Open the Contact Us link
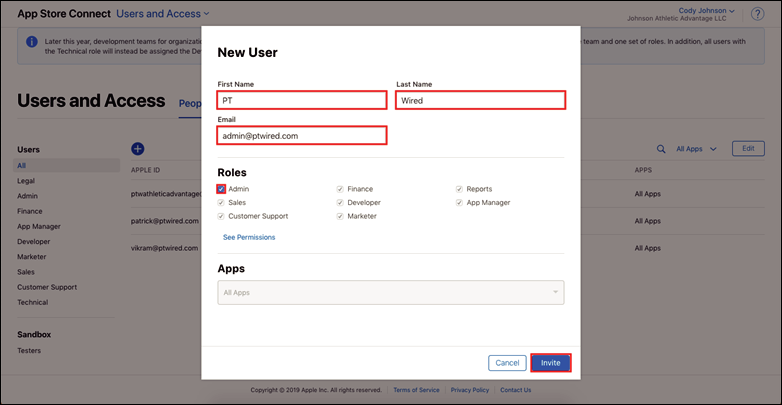782x405 pixels. [x=516, y=390]
